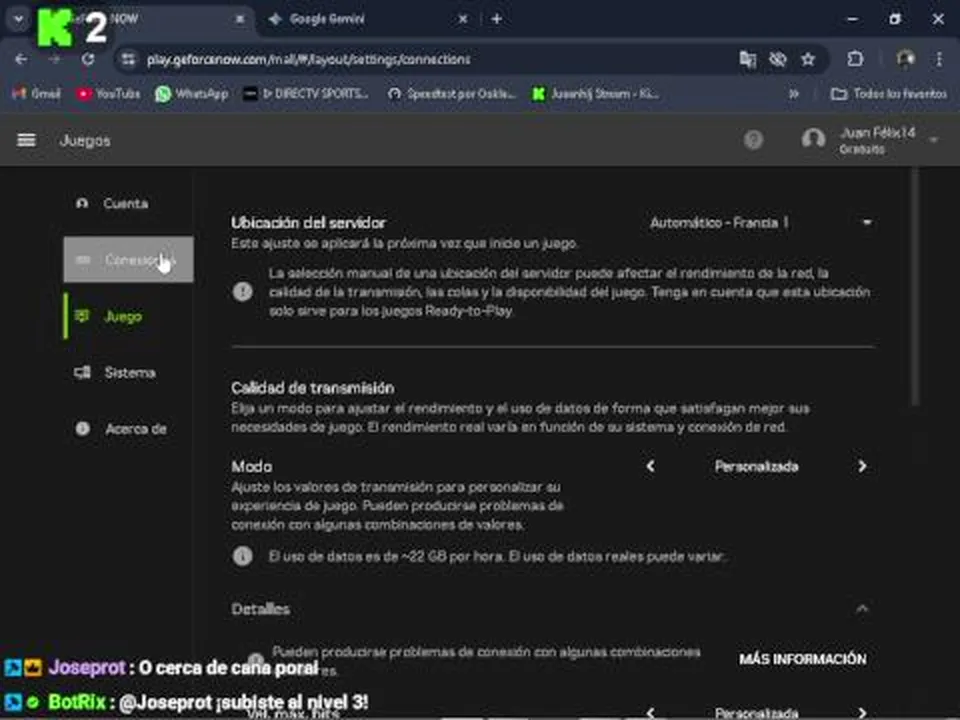Viewport: 960px width, 720px height.
Task: Click info icon beside server location warning
Action: pos(242,291)
